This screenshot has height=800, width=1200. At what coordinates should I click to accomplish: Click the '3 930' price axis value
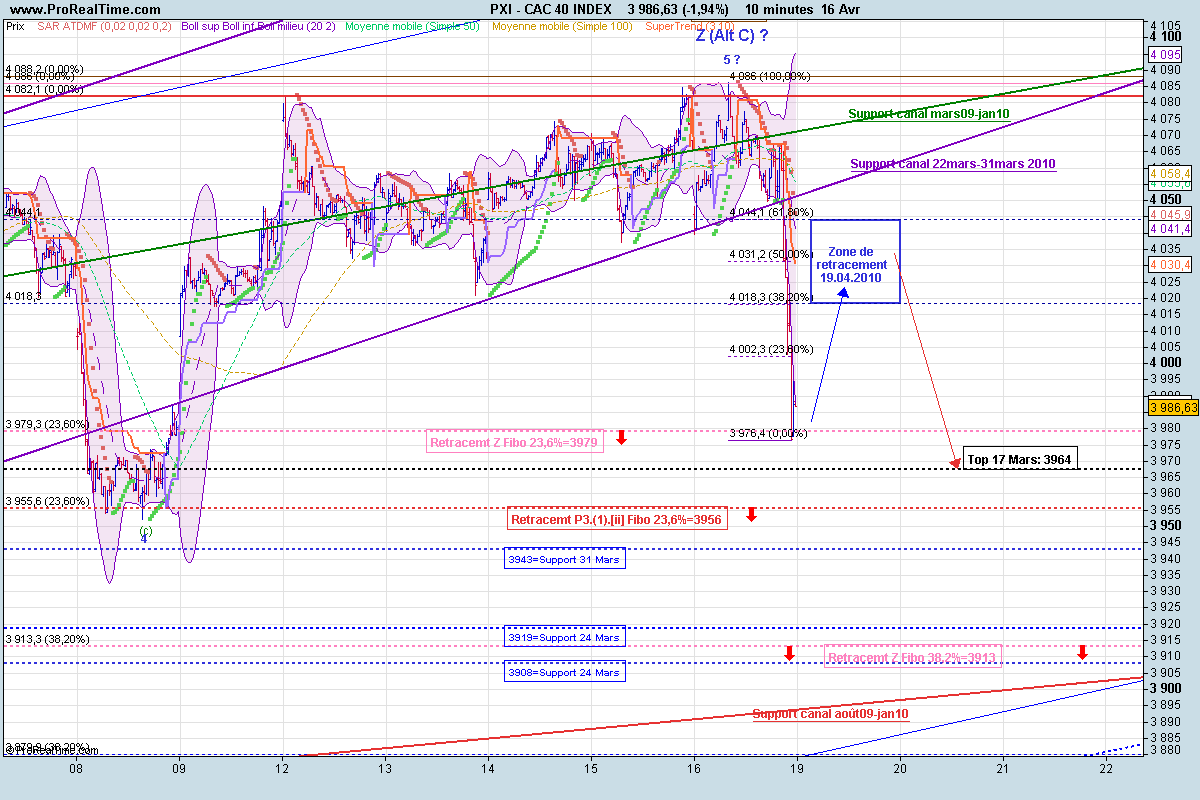point(1167,590)
